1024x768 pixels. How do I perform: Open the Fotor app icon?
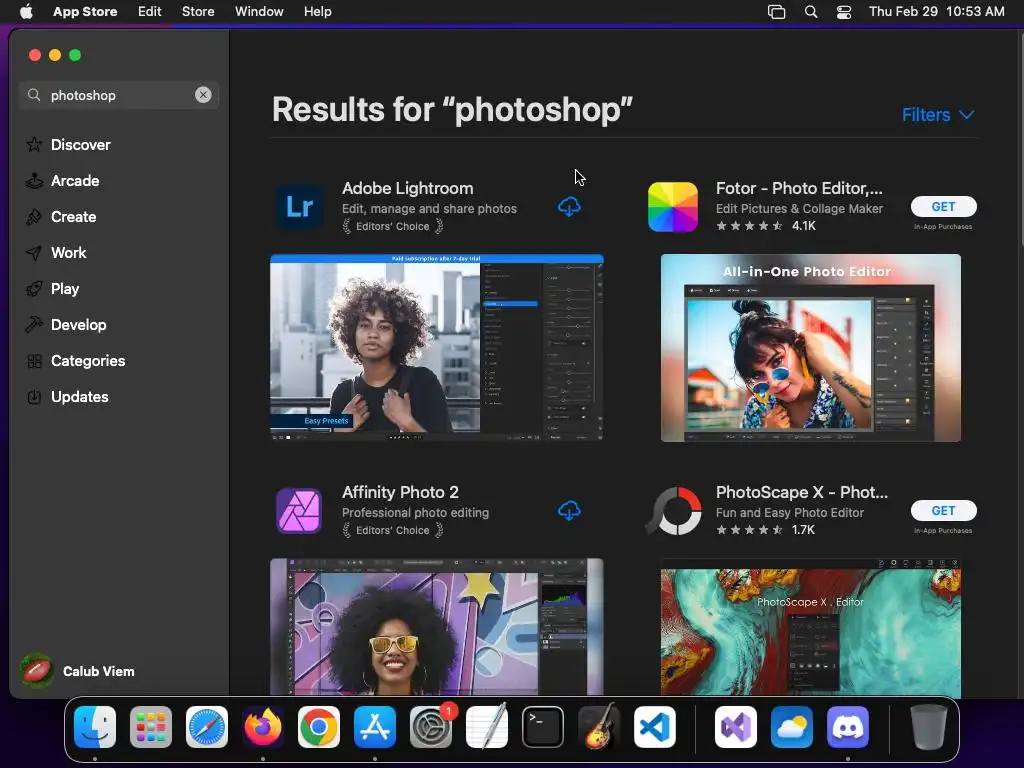673,207
